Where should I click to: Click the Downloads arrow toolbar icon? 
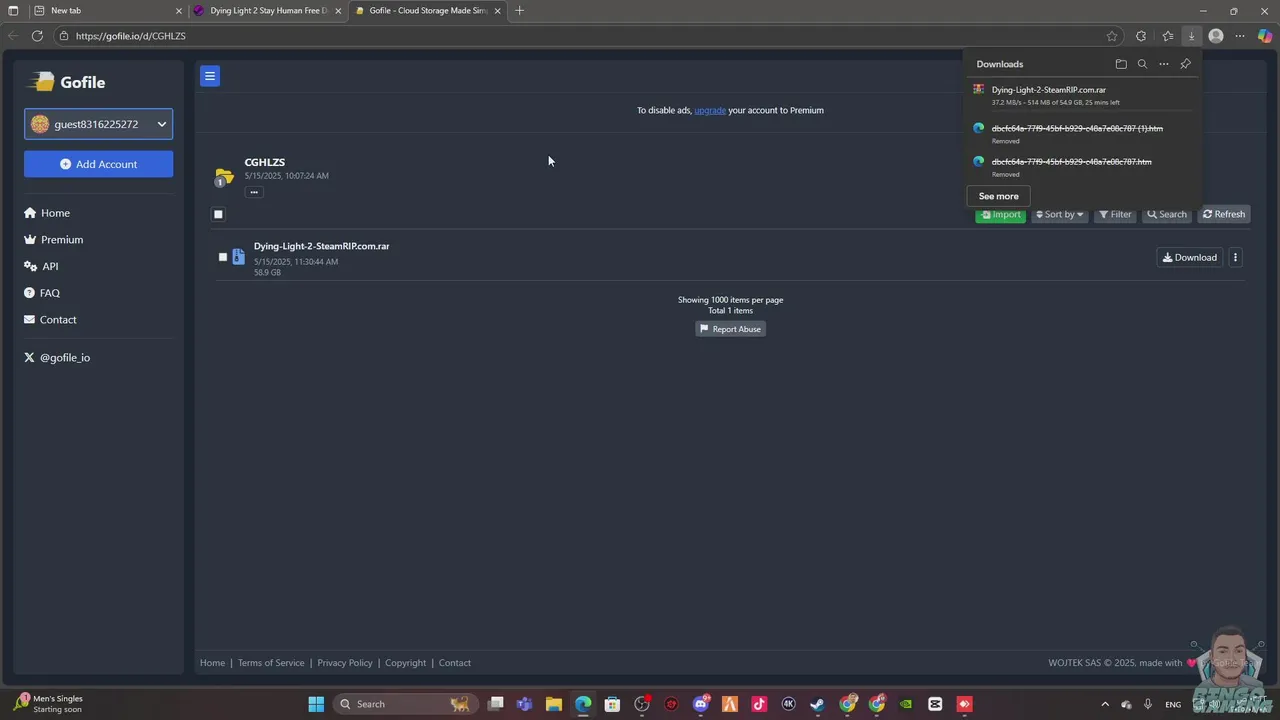1191,36
